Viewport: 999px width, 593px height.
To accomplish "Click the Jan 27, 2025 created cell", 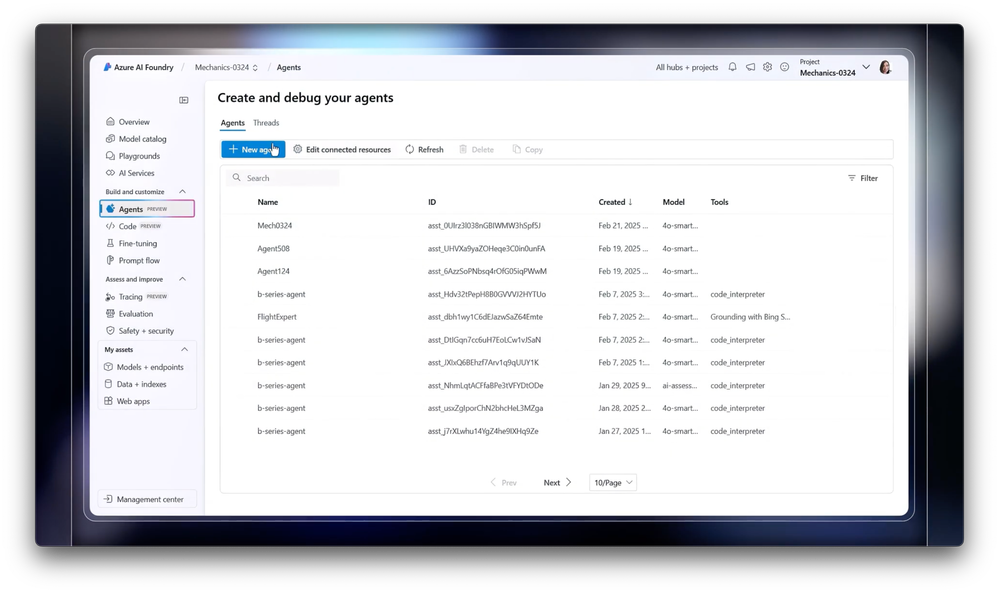I will (x=624, y=431).
